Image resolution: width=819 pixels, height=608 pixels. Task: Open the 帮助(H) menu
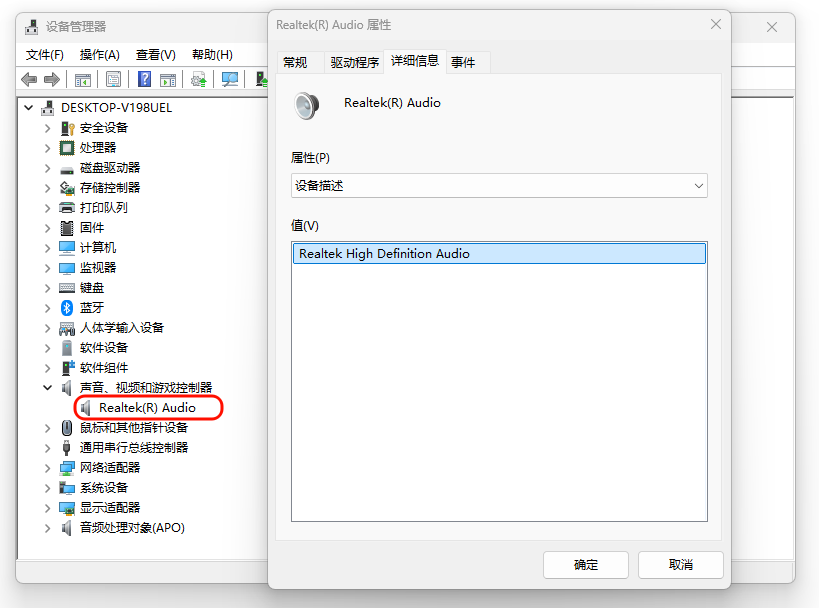tap(212, 55)
